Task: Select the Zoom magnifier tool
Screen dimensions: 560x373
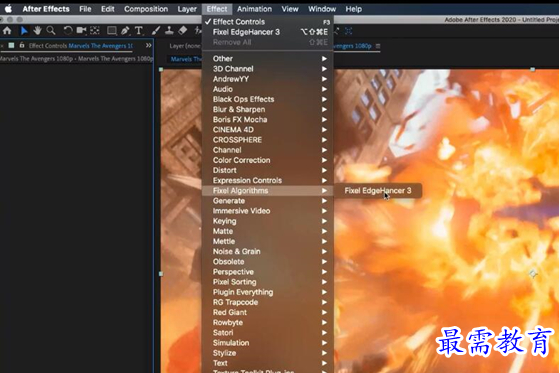Action: tap(51, 31)
